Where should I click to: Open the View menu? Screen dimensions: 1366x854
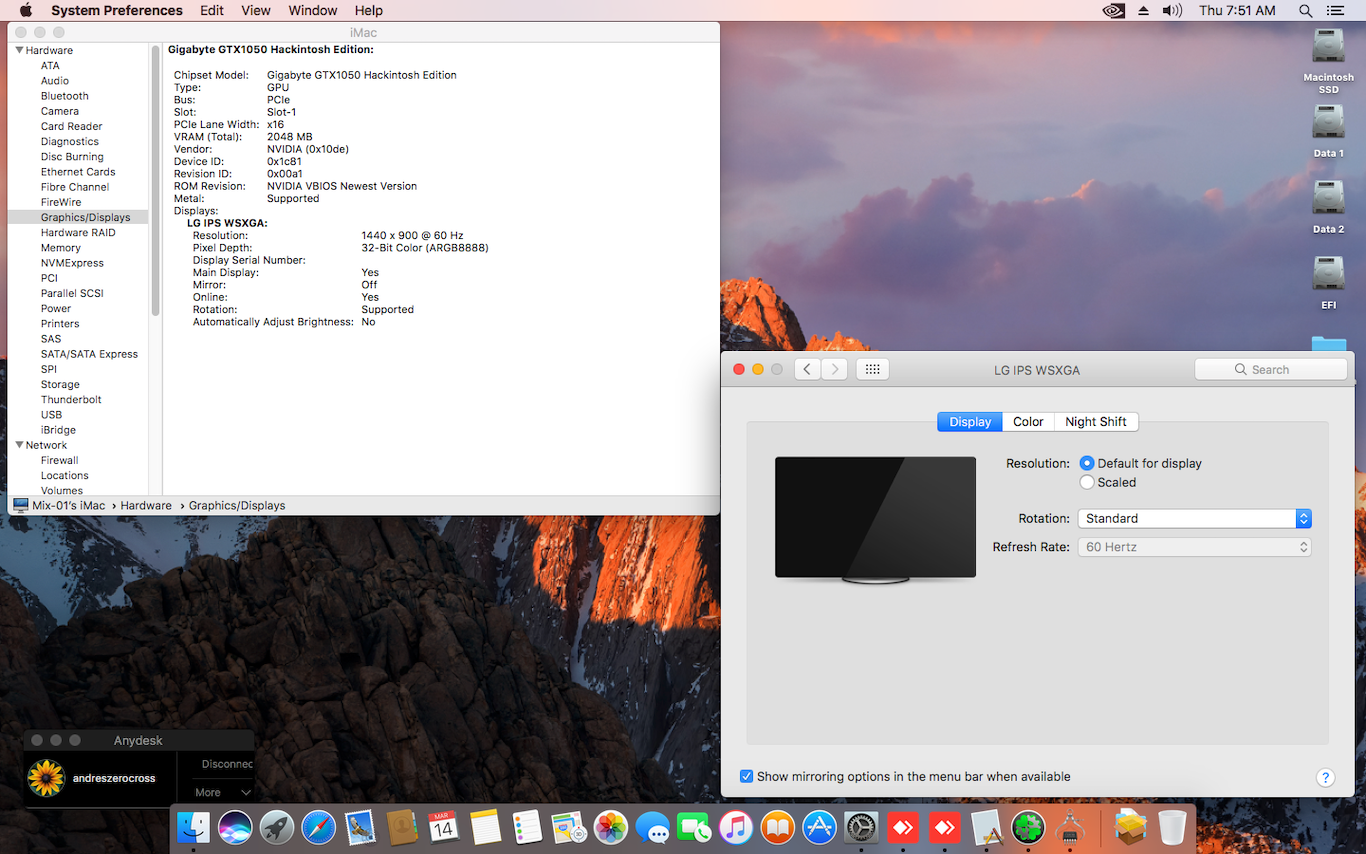256,11
